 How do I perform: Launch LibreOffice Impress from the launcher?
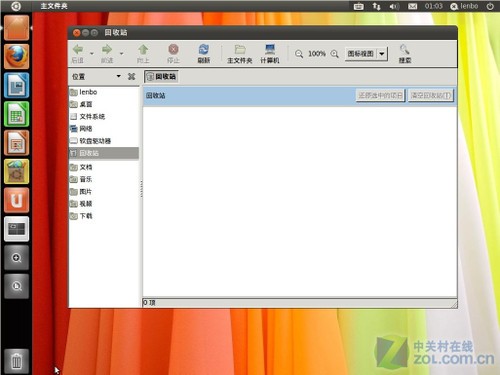16,143
